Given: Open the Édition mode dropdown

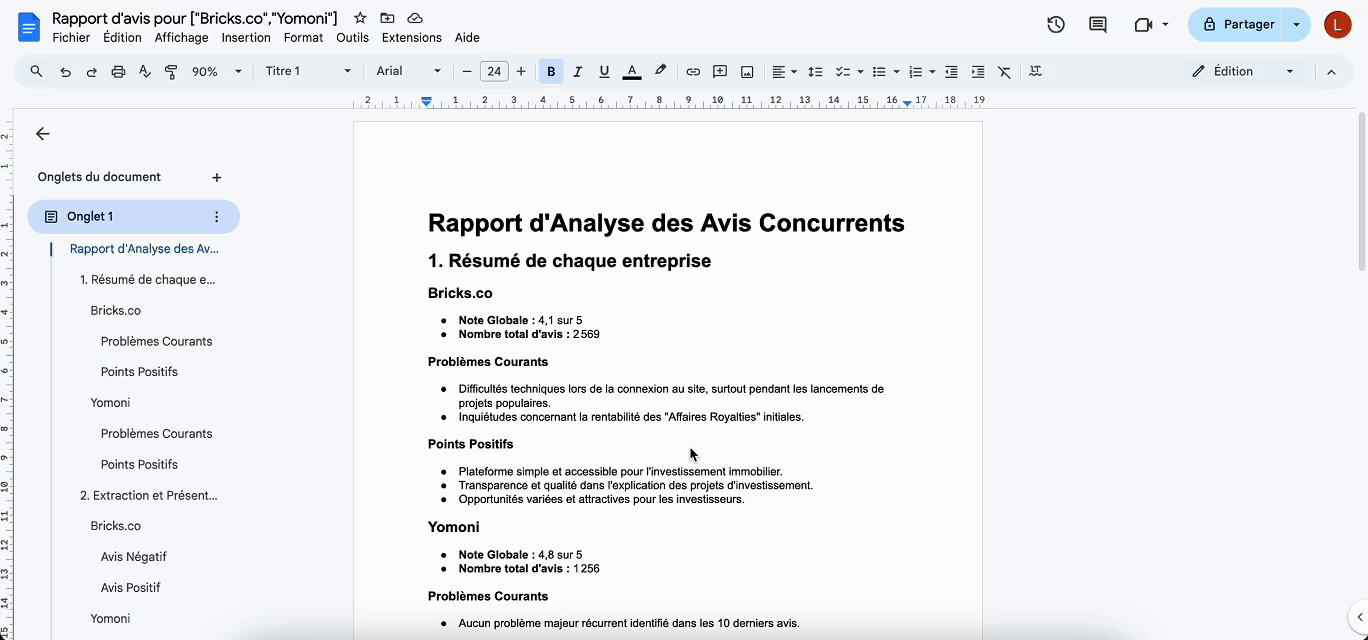Looking at the screenshot, I should pos(1243,71).
